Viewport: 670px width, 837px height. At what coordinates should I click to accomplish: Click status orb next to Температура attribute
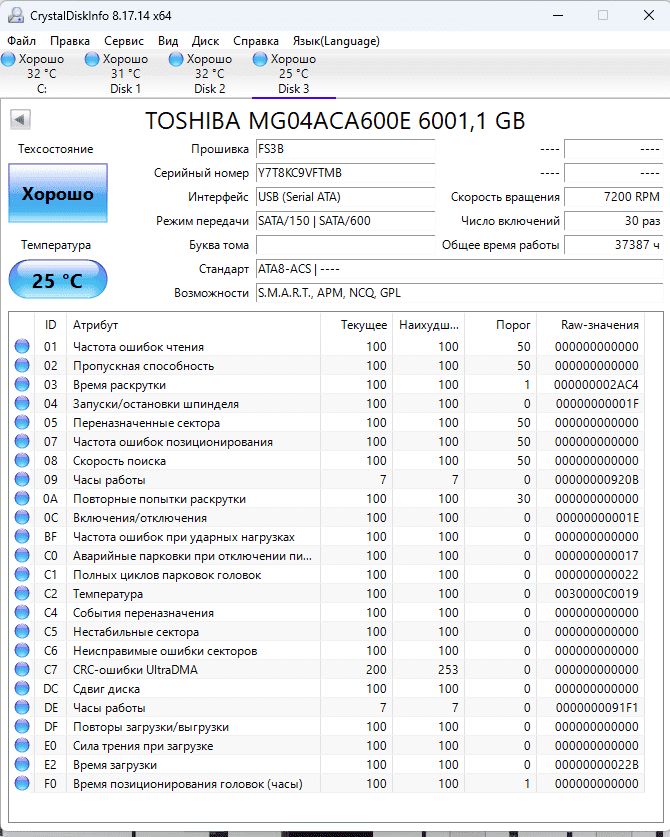pos(22,594)
